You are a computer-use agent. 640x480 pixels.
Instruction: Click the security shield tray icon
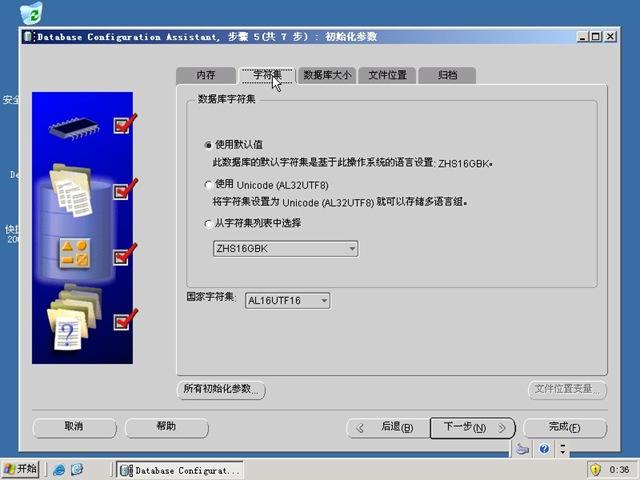click(595, 470)
